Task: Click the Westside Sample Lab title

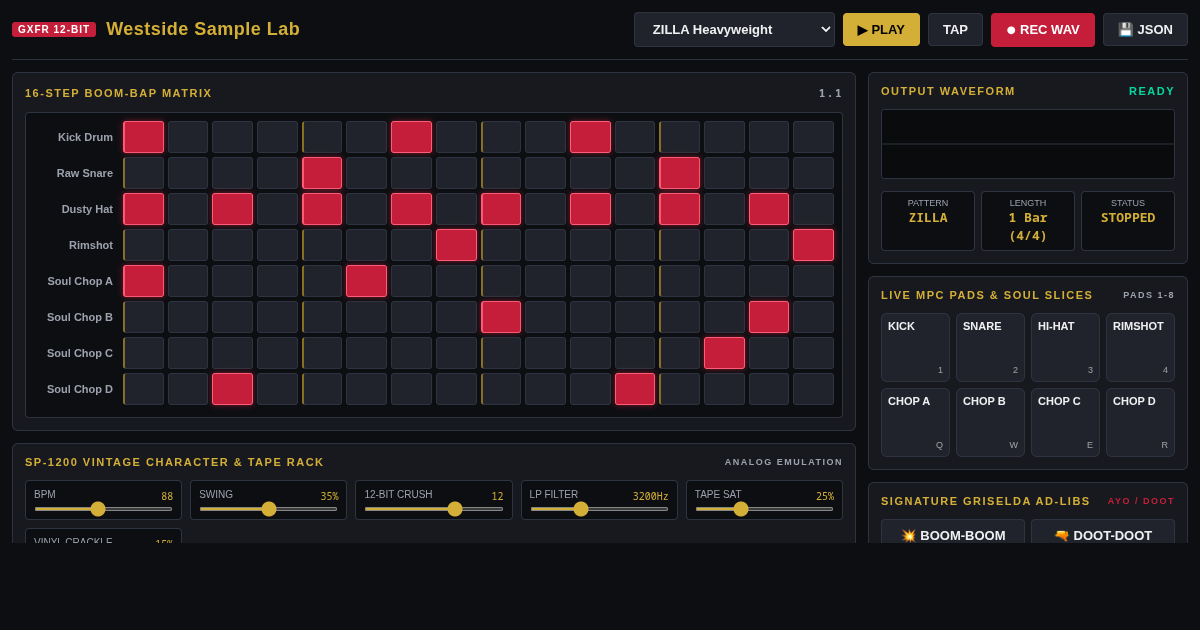Action: 203,29
